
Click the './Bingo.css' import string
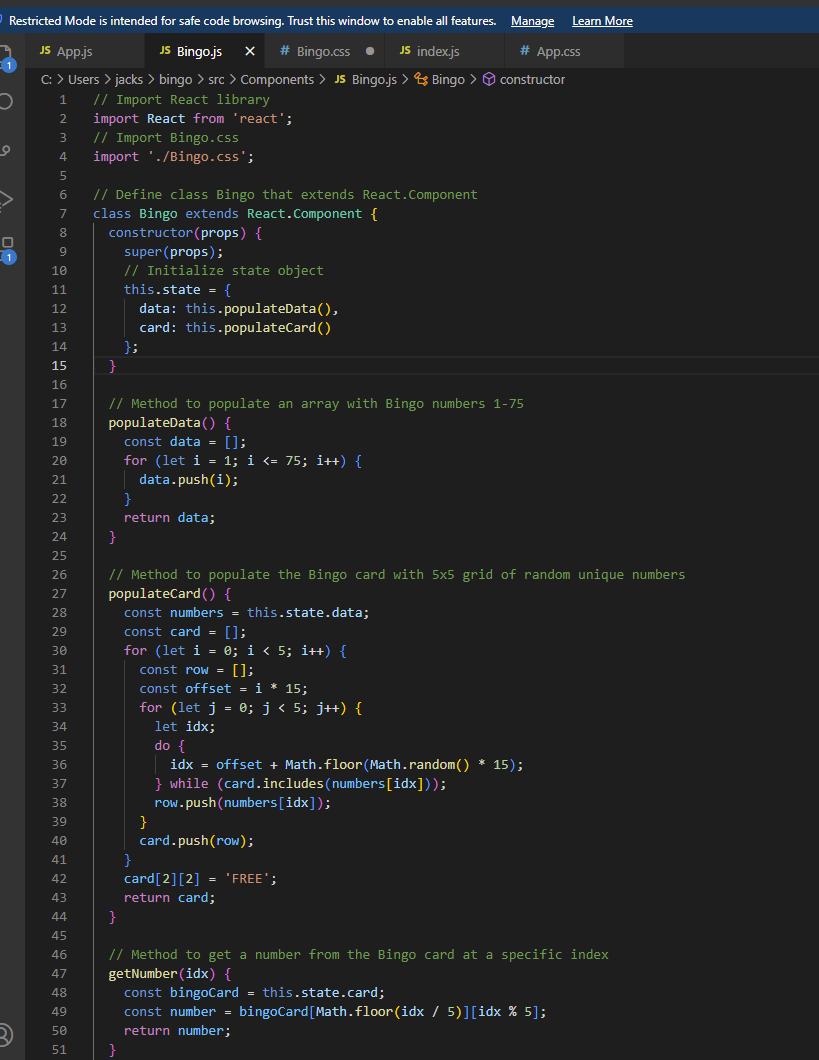tap(197, 156)
